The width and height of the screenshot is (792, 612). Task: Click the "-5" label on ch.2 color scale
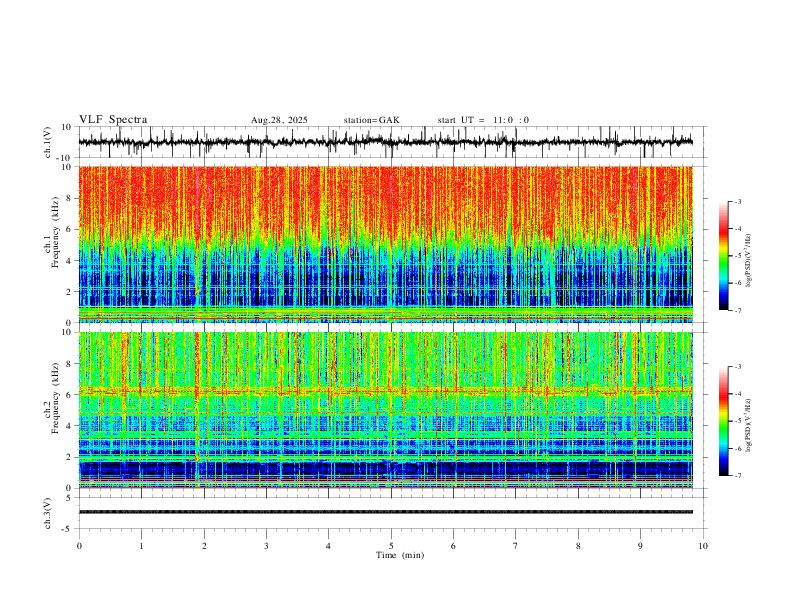coord(737,421)
